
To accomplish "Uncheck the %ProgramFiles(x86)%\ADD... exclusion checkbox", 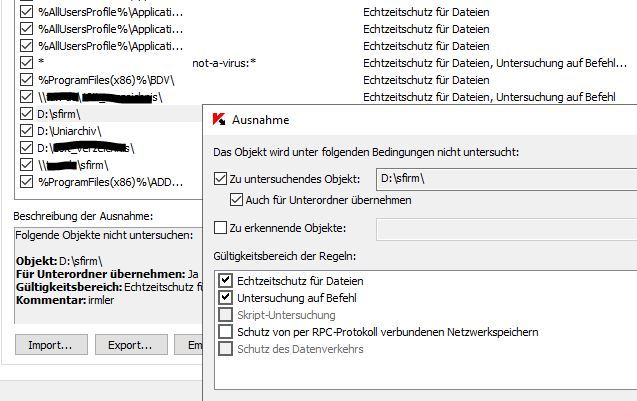I will pyautogui.click(x=26, y=182).
